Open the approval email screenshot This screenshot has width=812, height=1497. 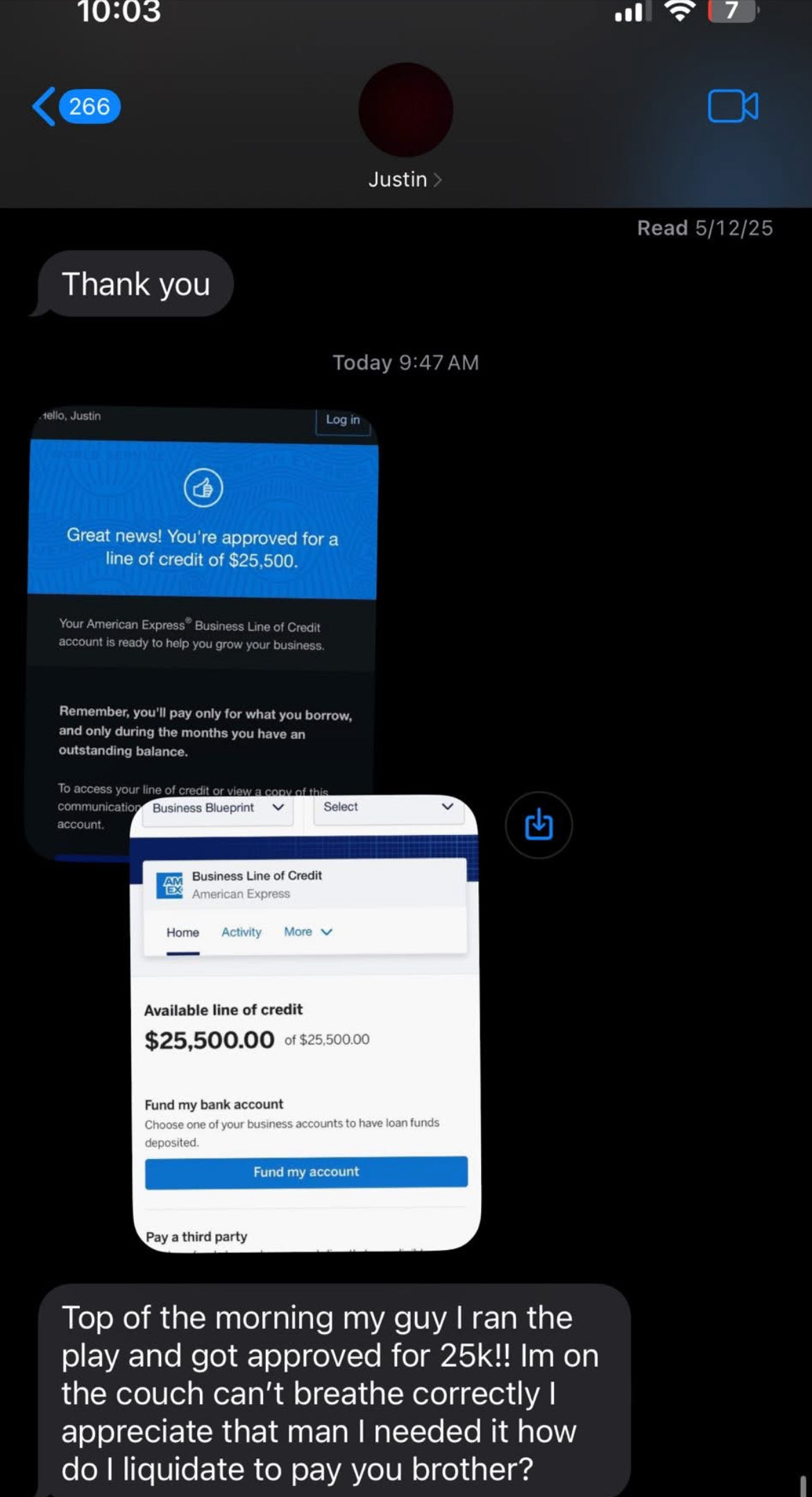point(201,604)
